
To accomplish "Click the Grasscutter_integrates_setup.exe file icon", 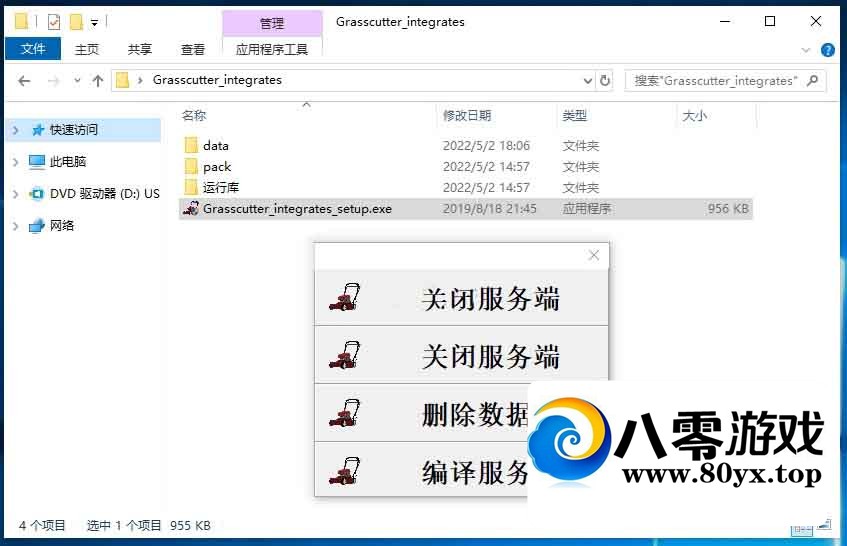I will (x=191, y=209).
